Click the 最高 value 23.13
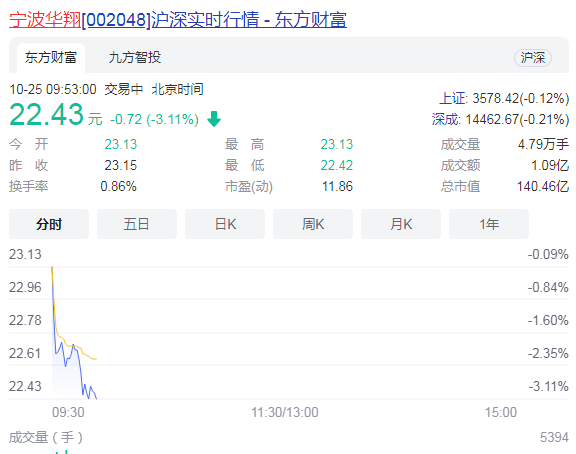Screen dimensions: 576x454 coord(336,144)
